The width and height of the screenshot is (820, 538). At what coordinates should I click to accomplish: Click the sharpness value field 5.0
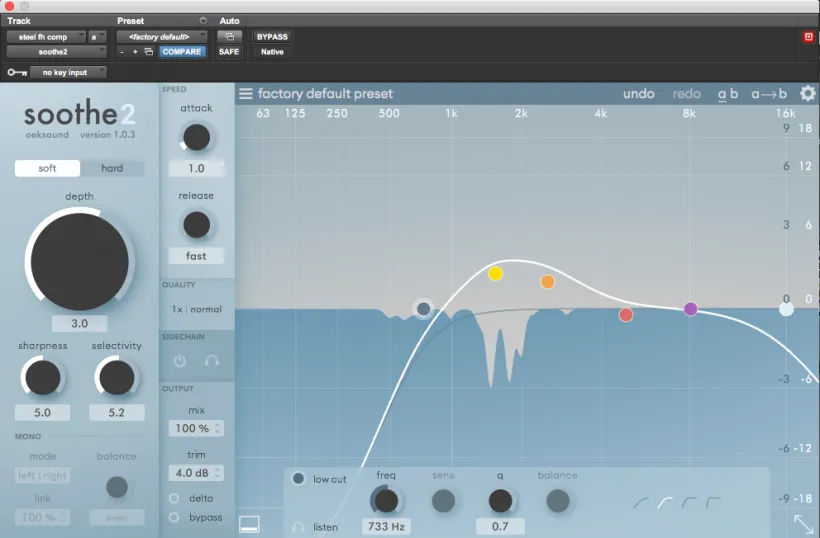[42, 413]
